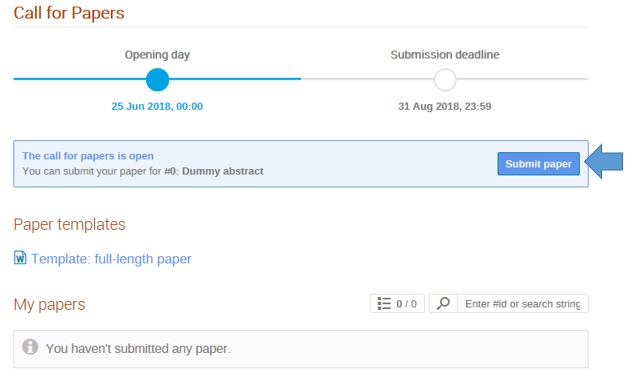Viewport: 633px width, 379px height.
Task: Click the date 25 Jun 2018, 00:00
Action: coord(157,106)
